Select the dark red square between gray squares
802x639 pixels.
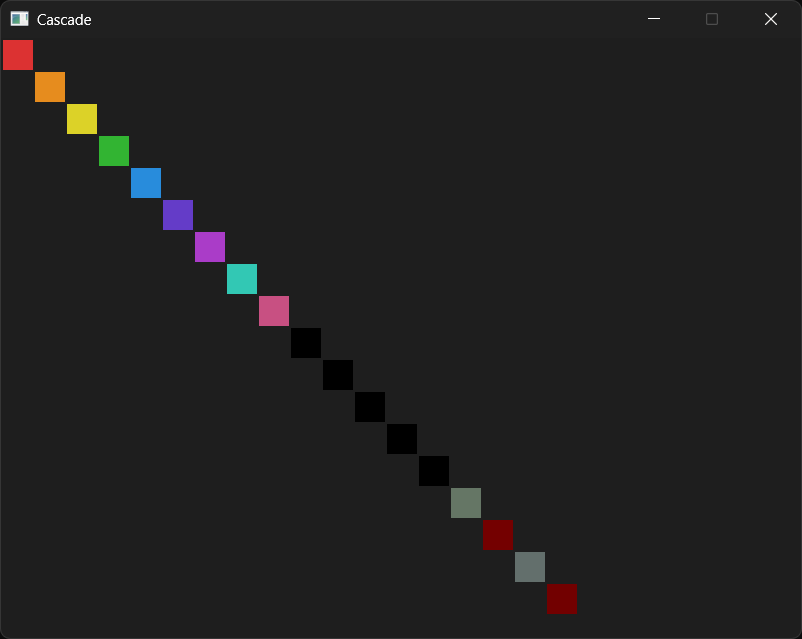click(x=498, y=535)
